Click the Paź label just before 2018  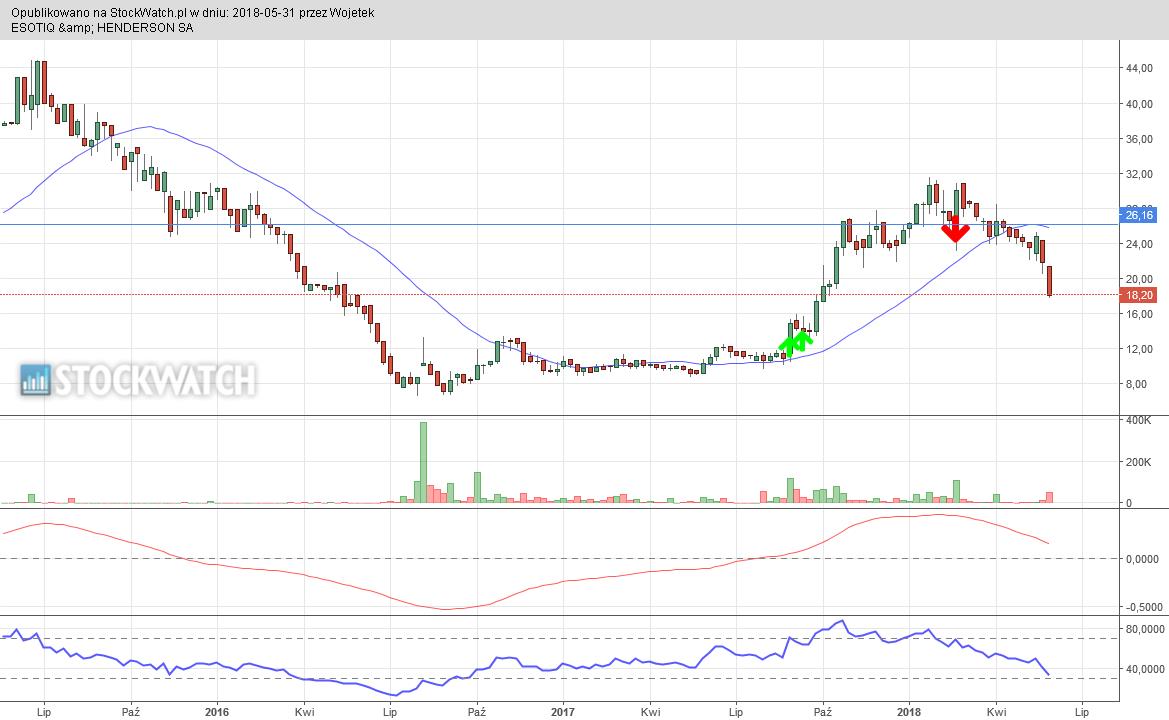pyautogui.click(x=822, y=712)
